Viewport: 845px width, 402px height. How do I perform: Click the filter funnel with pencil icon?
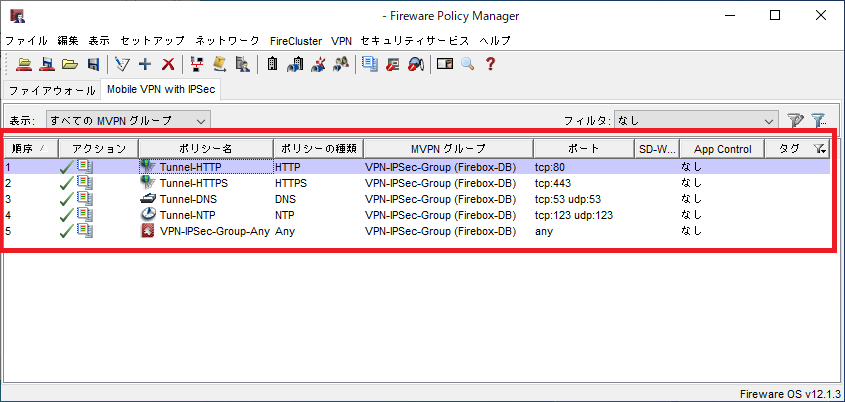coord(794,121)
